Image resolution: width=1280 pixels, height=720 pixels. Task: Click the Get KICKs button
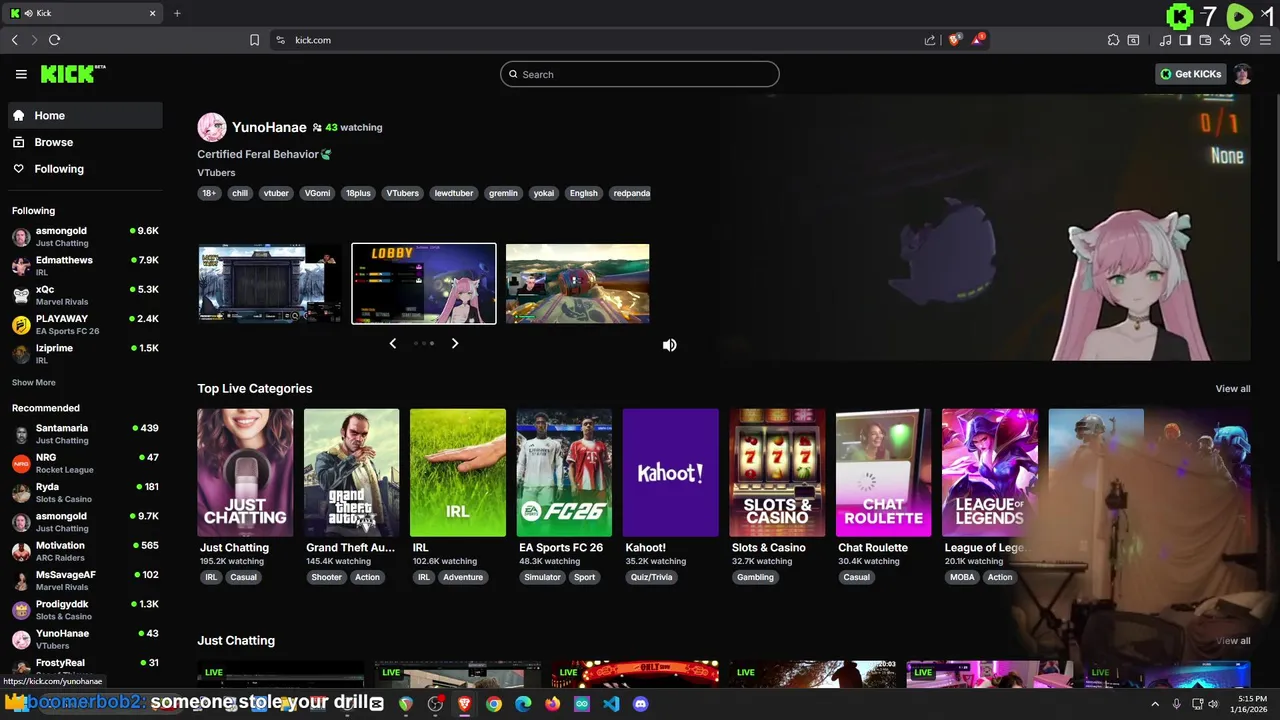click(1190, 74)
